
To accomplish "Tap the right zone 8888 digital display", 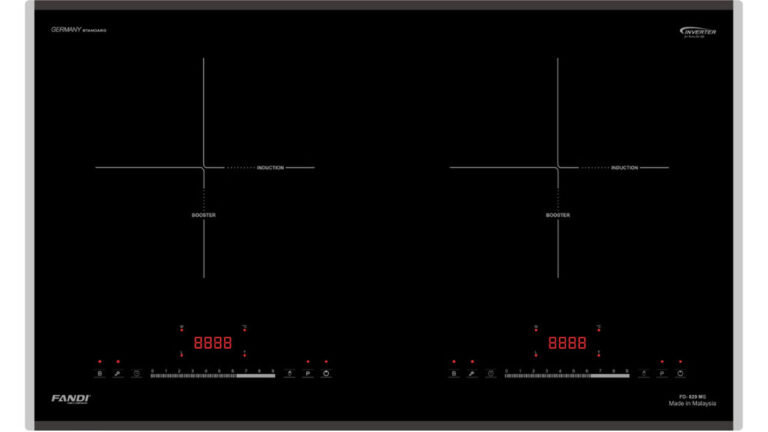I will [566, 342].
